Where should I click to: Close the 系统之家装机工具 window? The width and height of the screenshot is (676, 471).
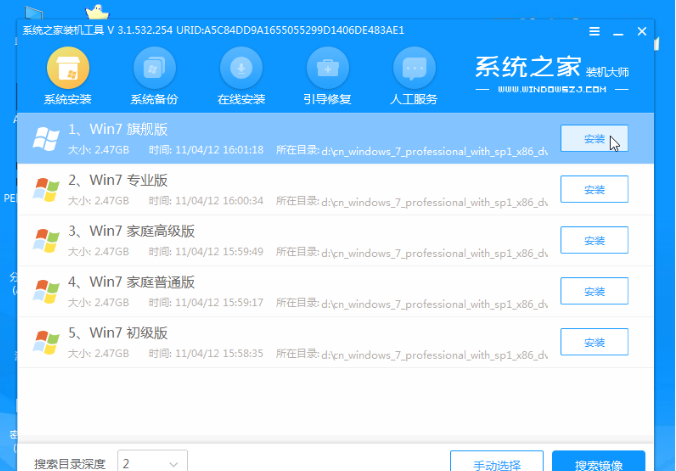coord(642,31)
